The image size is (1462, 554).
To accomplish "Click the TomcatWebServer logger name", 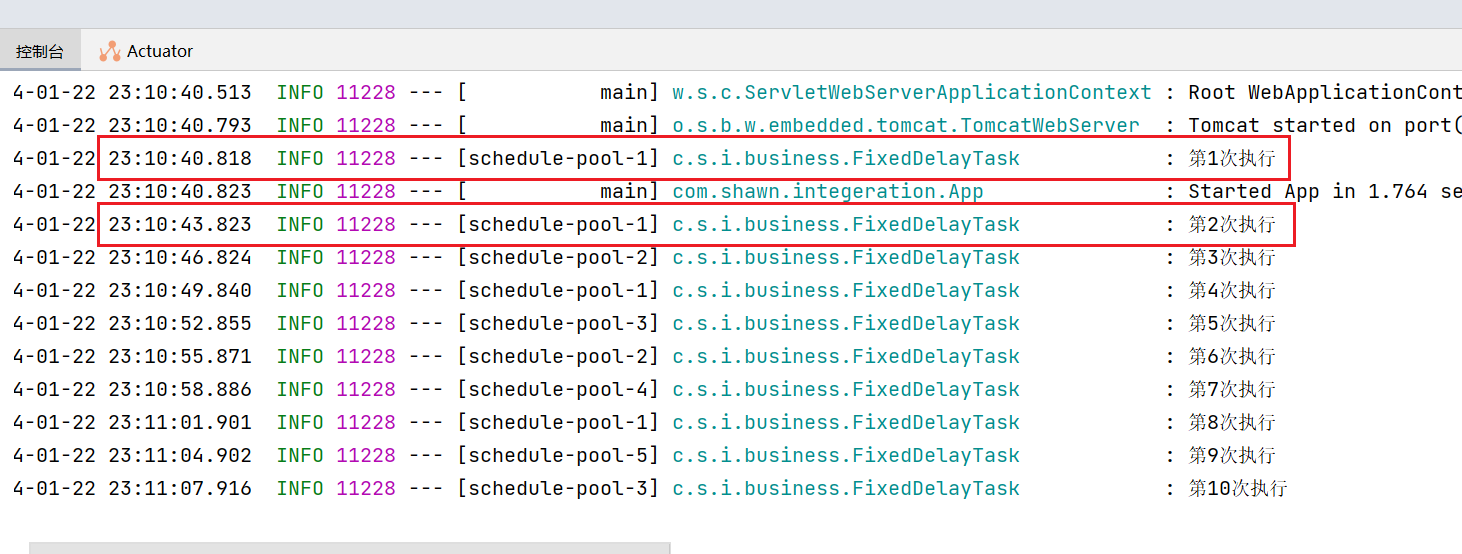I will click(906, 125).
